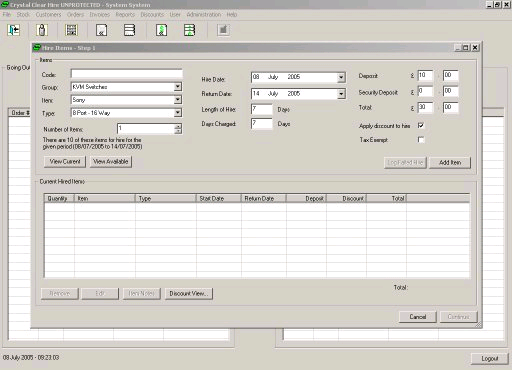Click the Order # column header behind dialog
The height and width of the screenshot is (370, 512).
[x=20, y=113]
